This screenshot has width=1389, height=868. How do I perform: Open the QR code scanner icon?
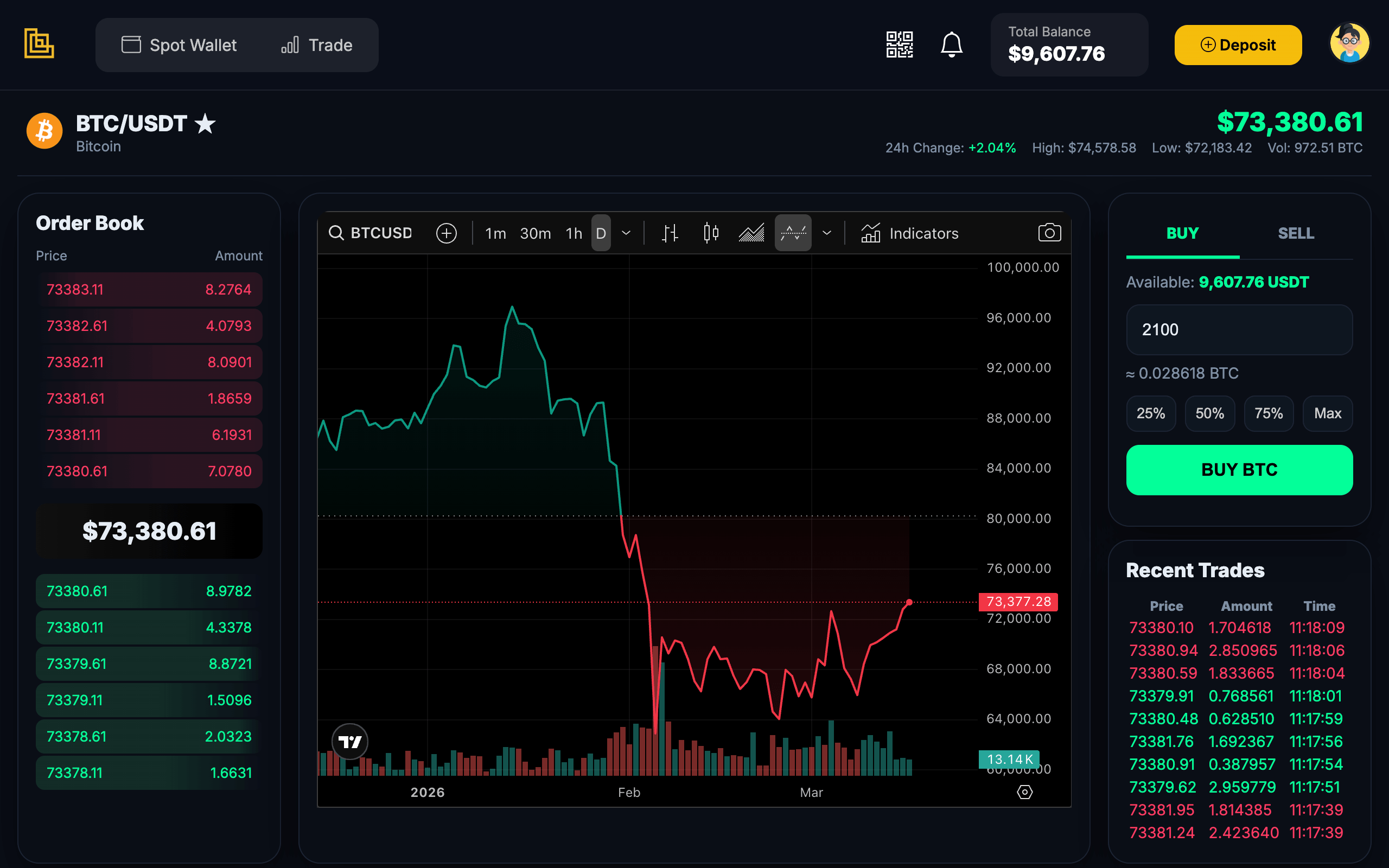tap(899, 45)
